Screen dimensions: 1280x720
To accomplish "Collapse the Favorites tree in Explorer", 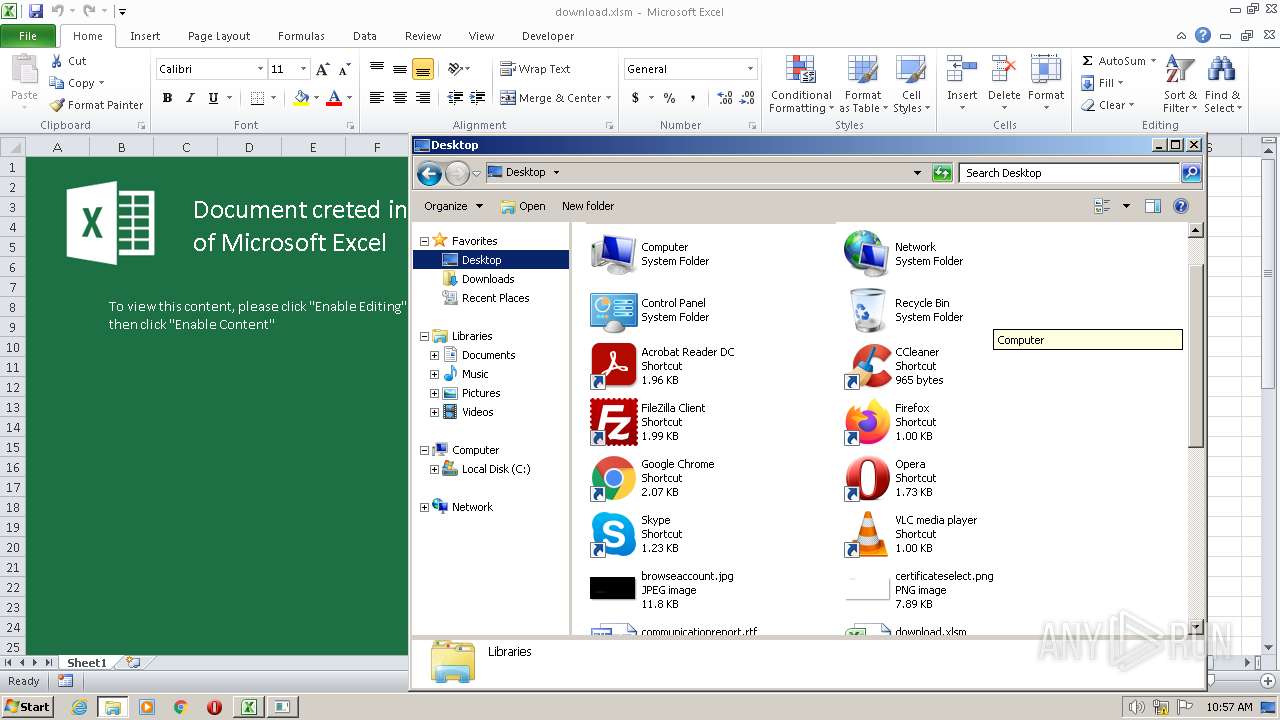I will pos(424,241).
